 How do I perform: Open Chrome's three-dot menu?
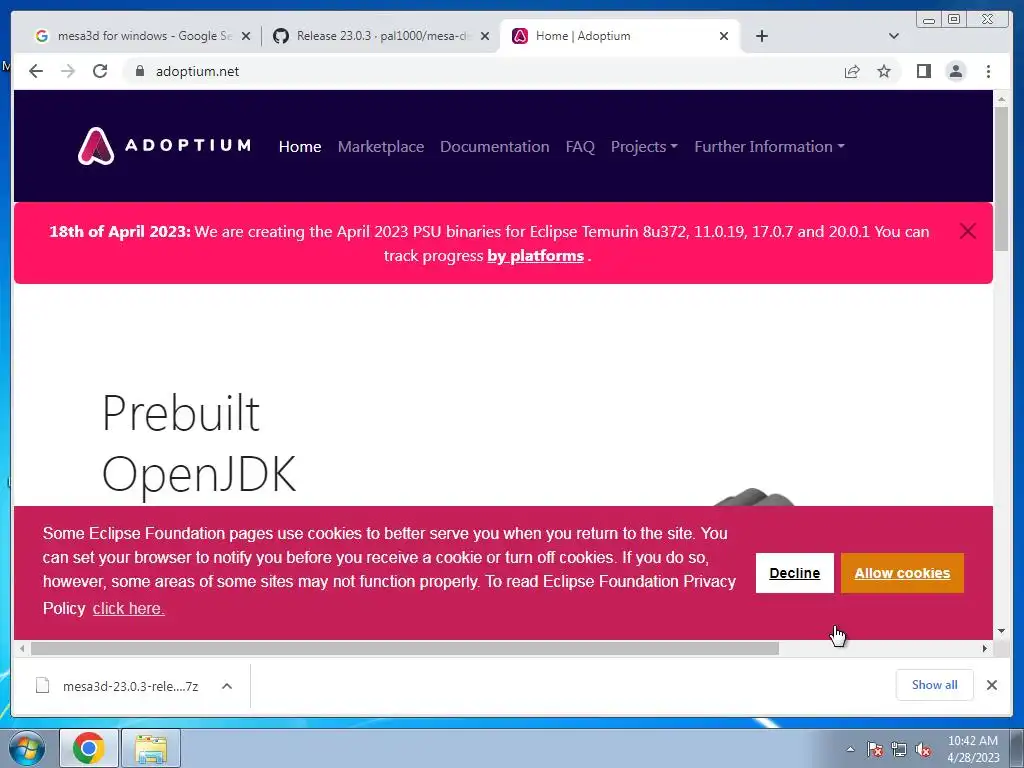988,71
